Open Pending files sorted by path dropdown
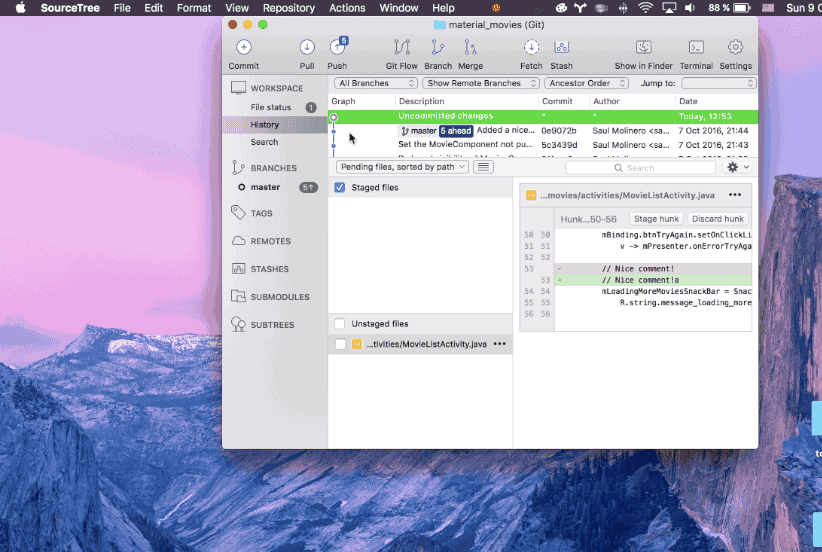 [x=402, y=167]
